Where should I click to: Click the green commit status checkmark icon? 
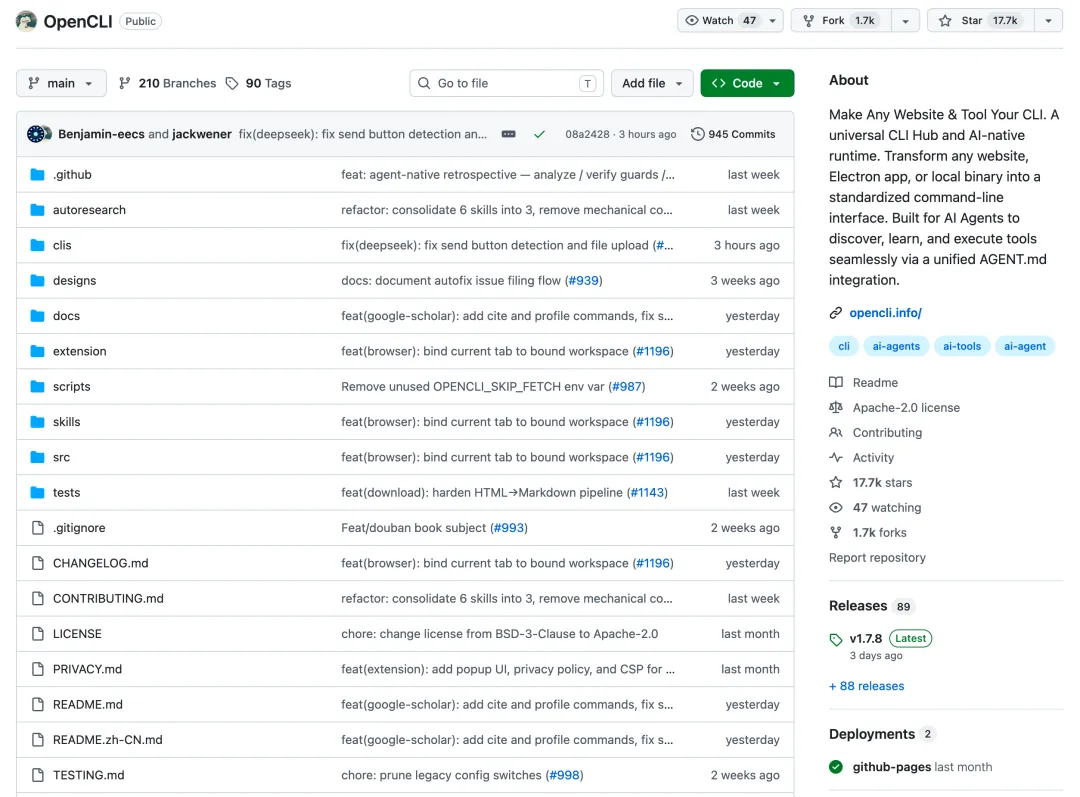click(x=539, y=134)
